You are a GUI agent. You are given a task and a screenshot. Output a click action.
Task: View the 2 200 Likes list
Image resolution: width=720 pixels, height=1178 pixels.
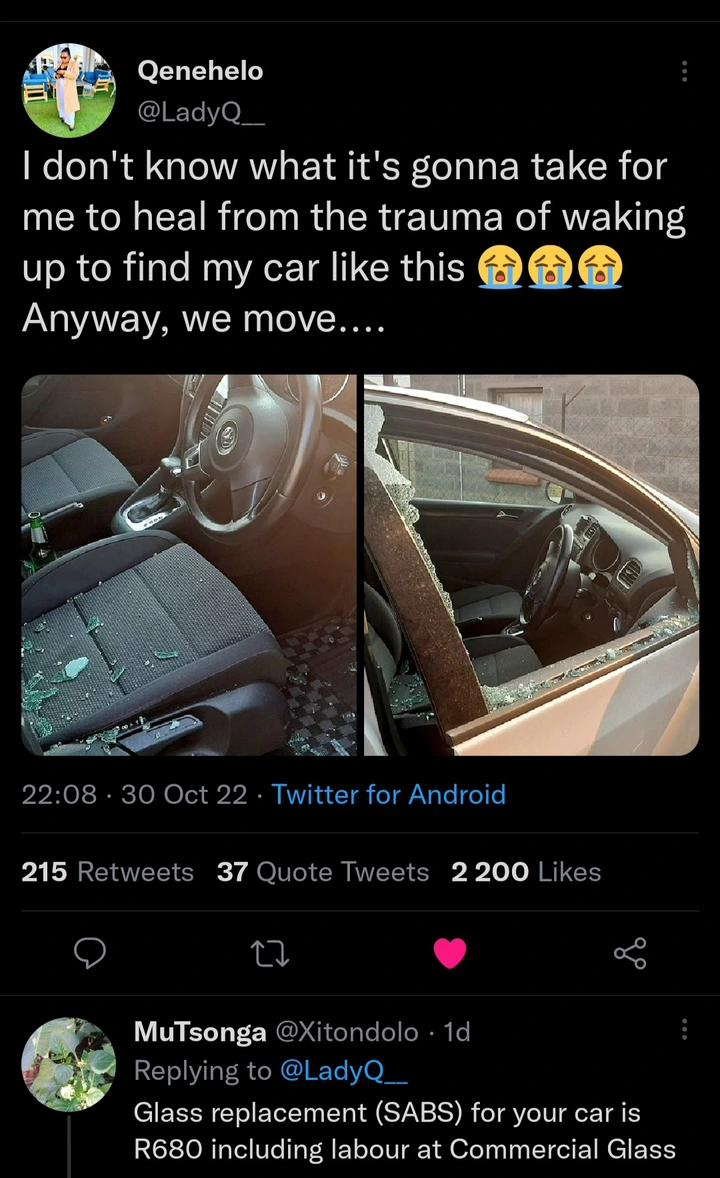coord(526,871)
